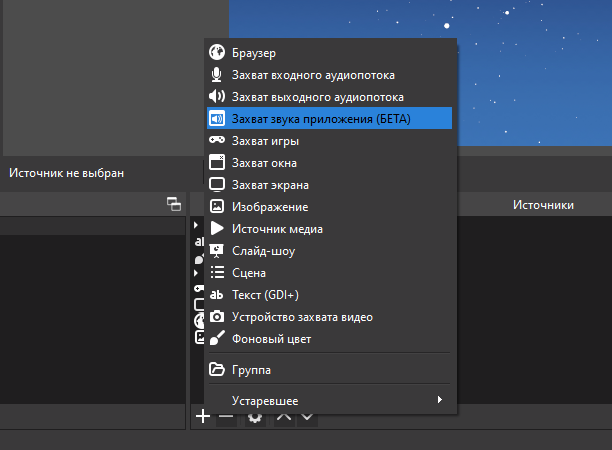Screen dimensions: 612x450
Task: Click the play triangle icon for Источник медиа
Action: tap(217, 228)
